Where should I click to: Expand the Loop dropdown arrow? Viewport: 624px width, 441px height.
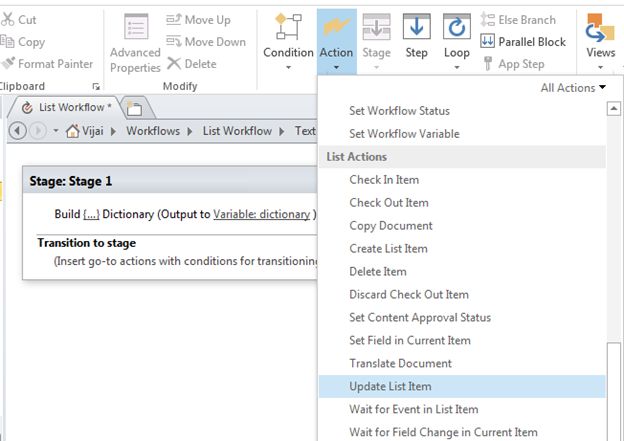point(456,68)
